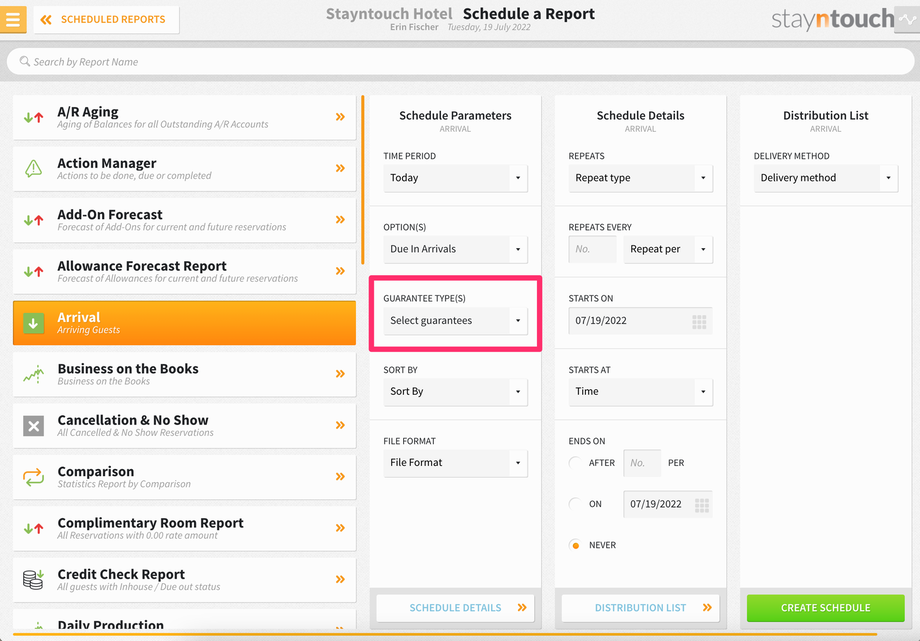Open the Starts At Time dropdown
The width and height of the screenshot is (920, 641).
tap(640, 392)
